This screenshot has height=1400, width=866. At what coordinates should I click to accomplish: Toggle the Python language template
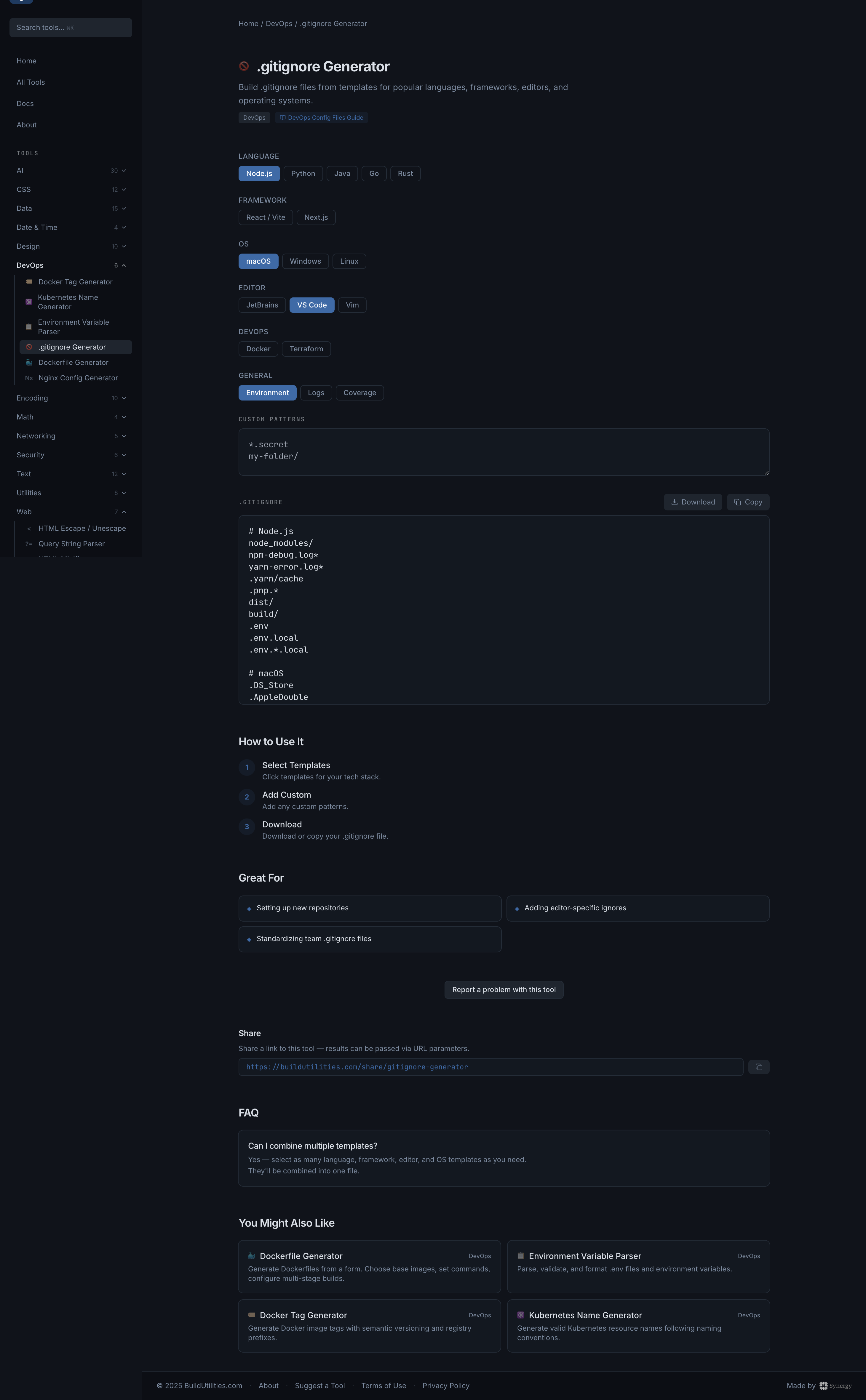303,173
